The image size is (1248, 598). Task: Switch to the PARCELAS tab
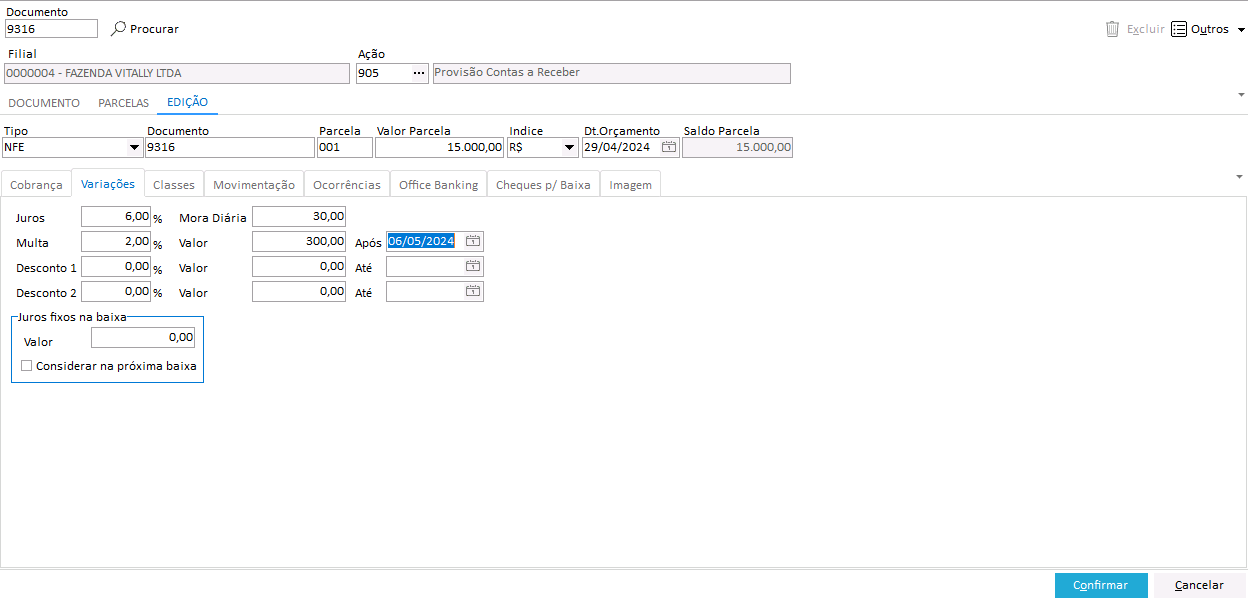click(x=123, y=103)
